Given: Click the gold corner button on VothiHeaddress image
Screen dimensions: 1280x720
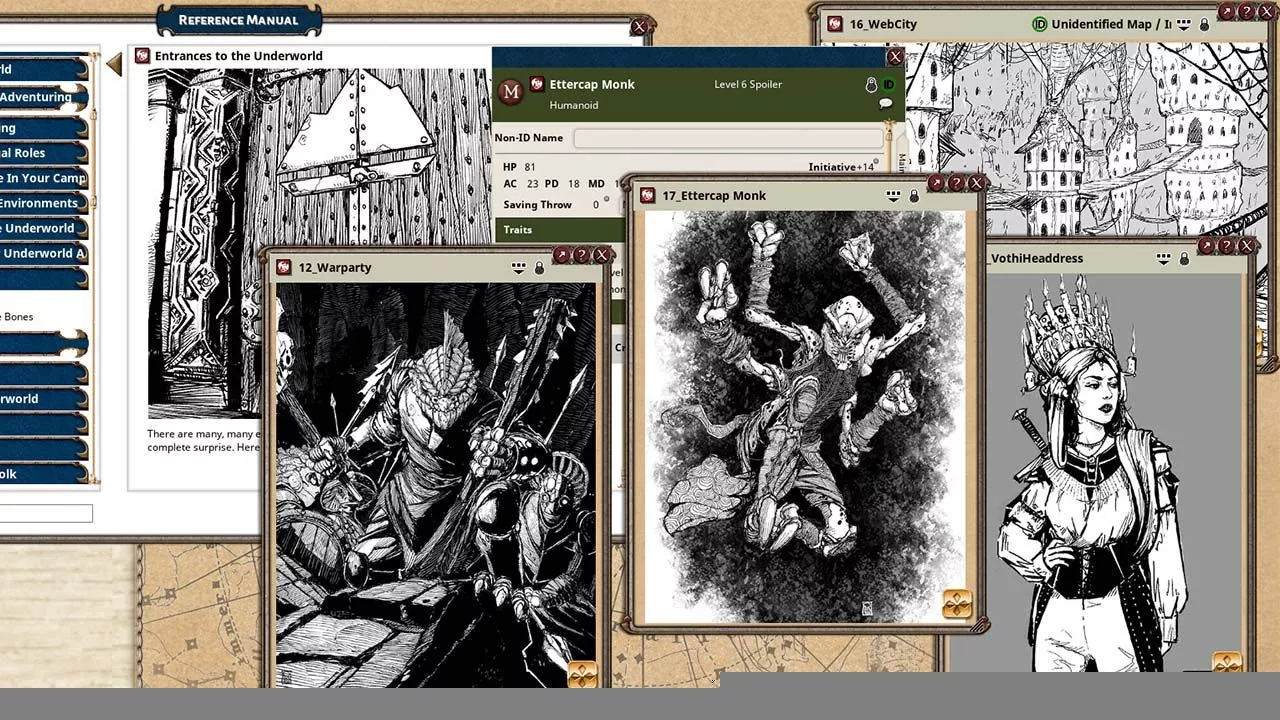Looking at the screenshot, I should point(1227,664).
